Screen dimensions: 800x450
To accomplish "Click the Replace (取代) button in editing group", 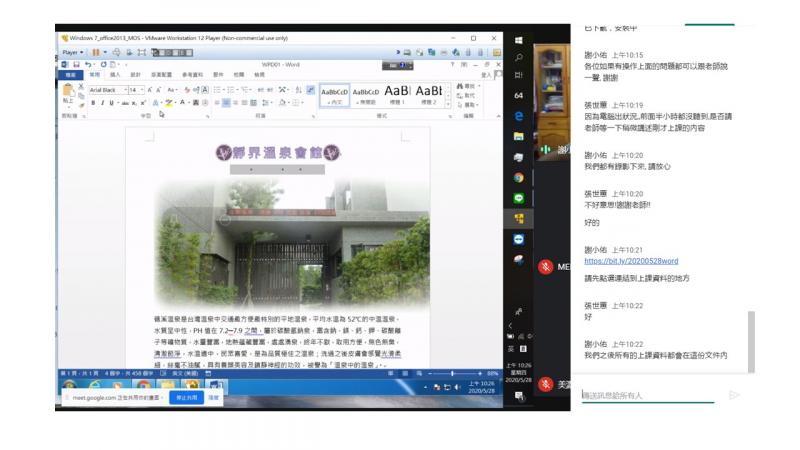I will pos(466,95).
